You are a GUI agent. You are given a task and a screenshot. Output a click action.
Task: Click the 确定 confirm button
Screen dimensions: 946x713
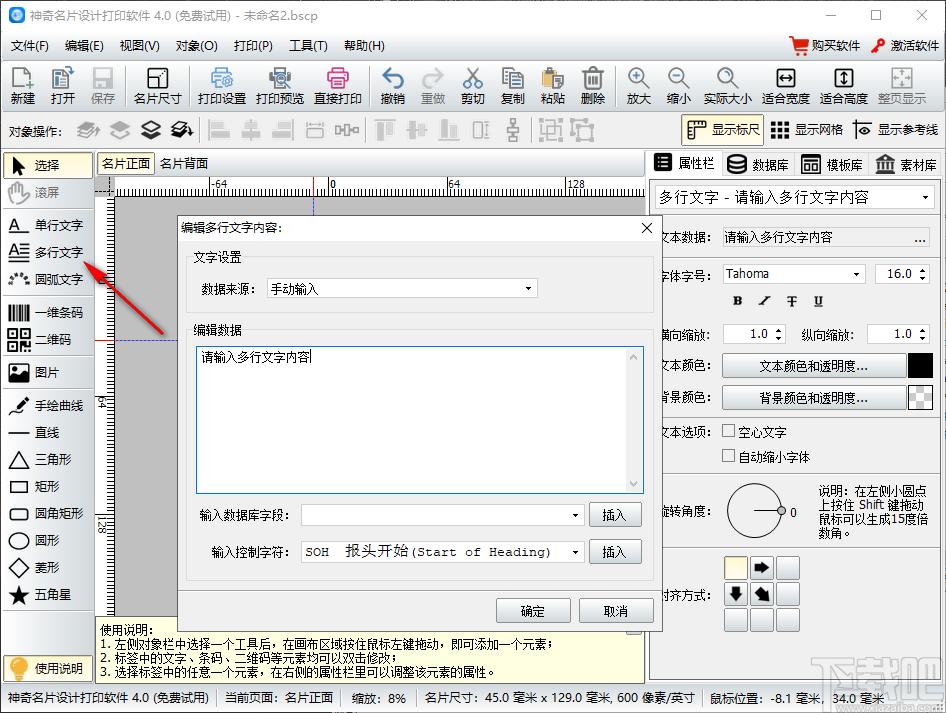pos(533,611)
